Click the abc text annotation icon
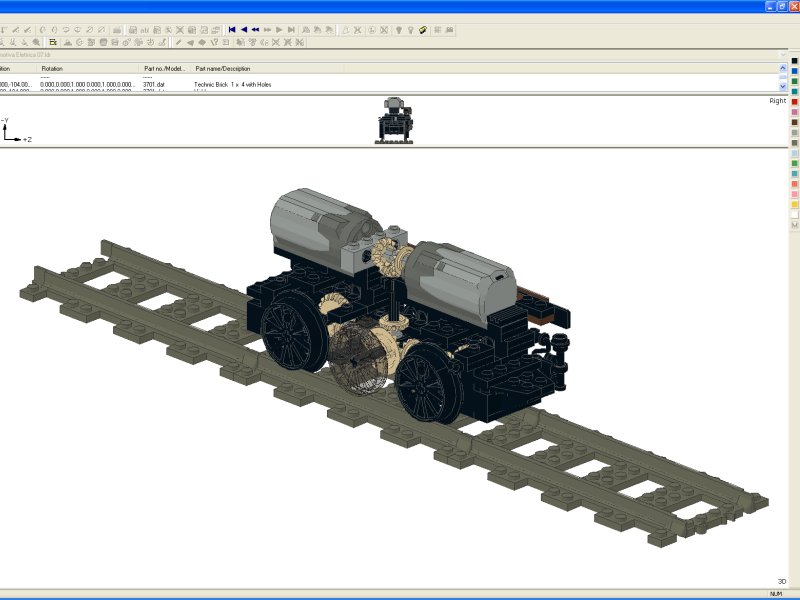 tap(143, 28)
